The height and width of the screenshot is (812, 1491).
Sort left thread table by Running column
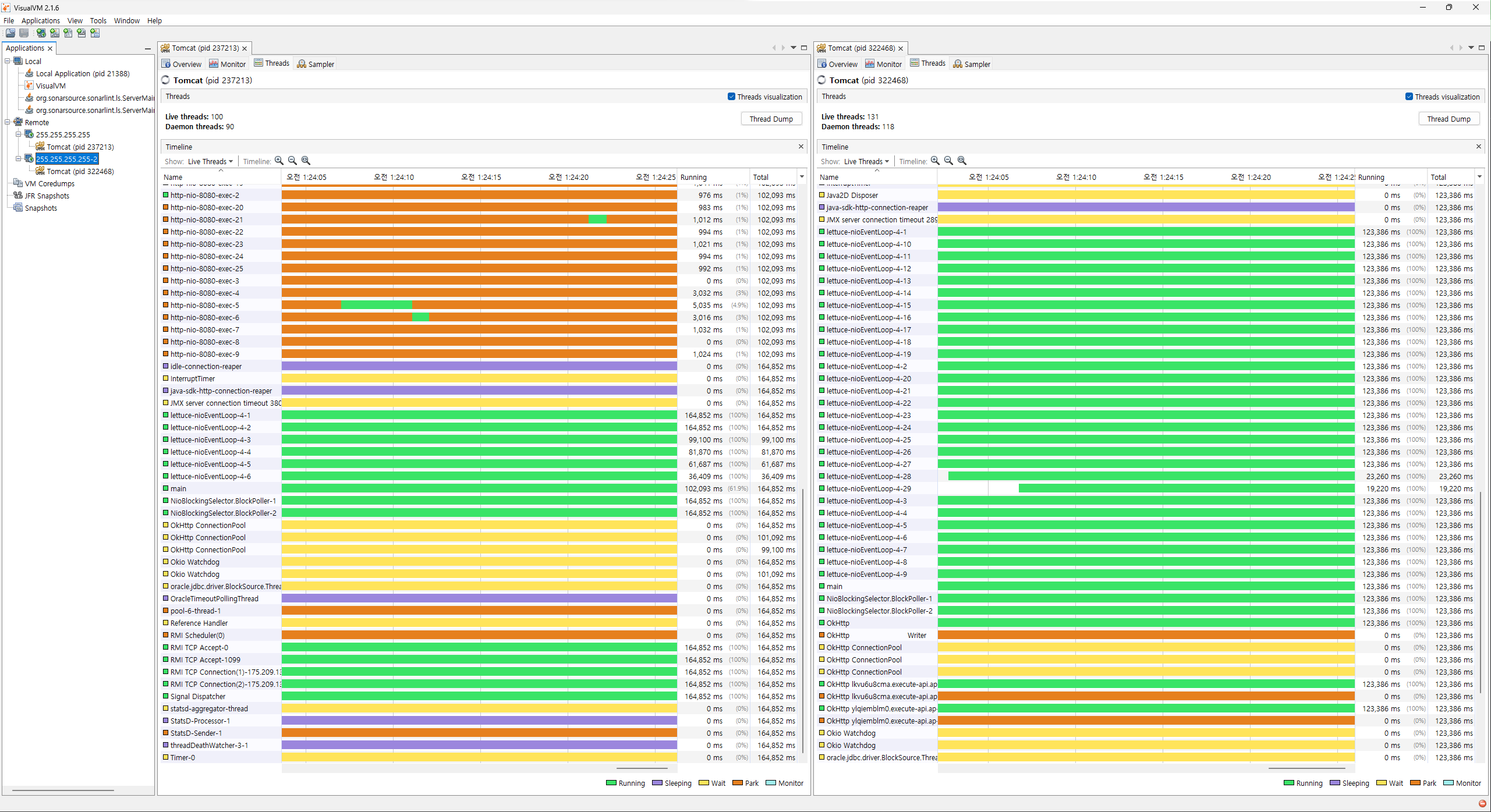coord(693,177)
